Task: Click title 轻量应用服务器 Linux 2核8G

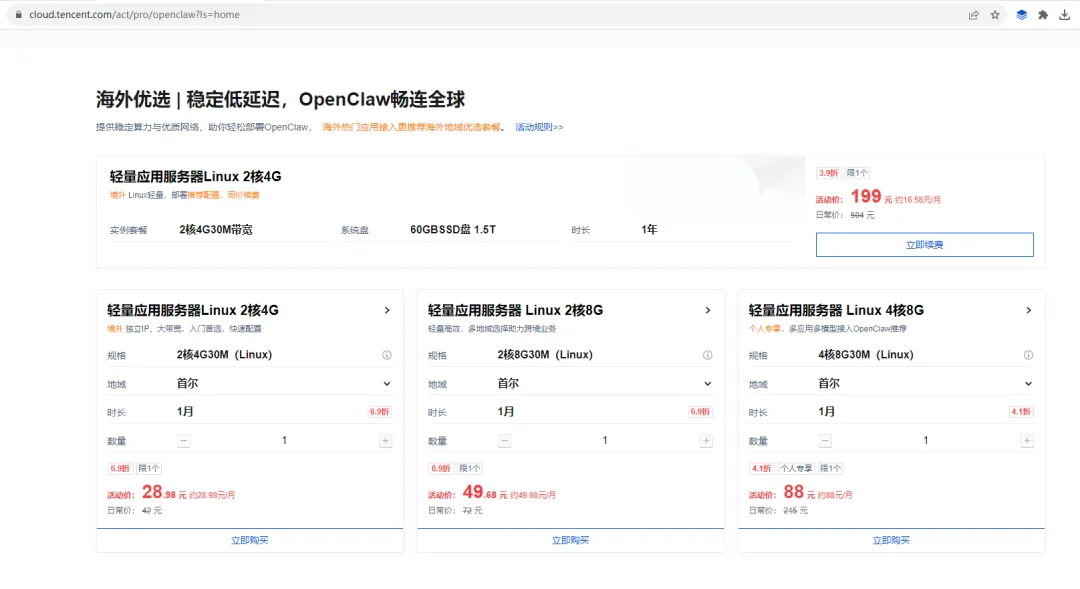Action: pyautogui.click(x=515, y=311)
